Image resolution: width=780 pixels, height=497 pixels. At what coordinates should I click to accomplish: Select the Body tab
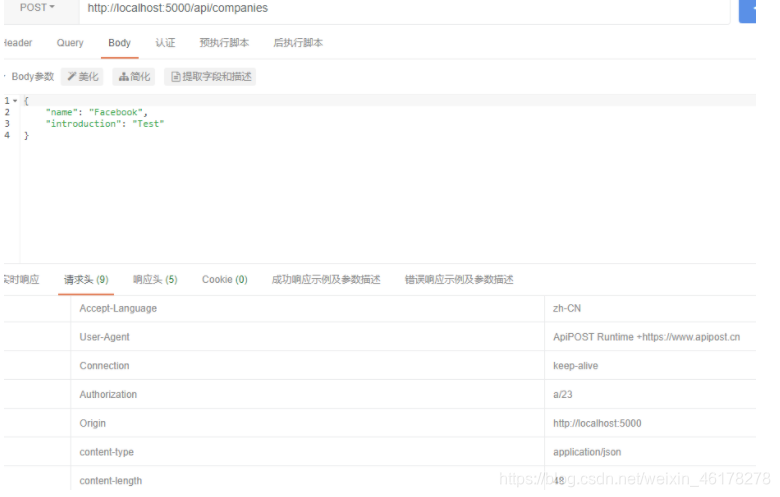tap(119, 43)
